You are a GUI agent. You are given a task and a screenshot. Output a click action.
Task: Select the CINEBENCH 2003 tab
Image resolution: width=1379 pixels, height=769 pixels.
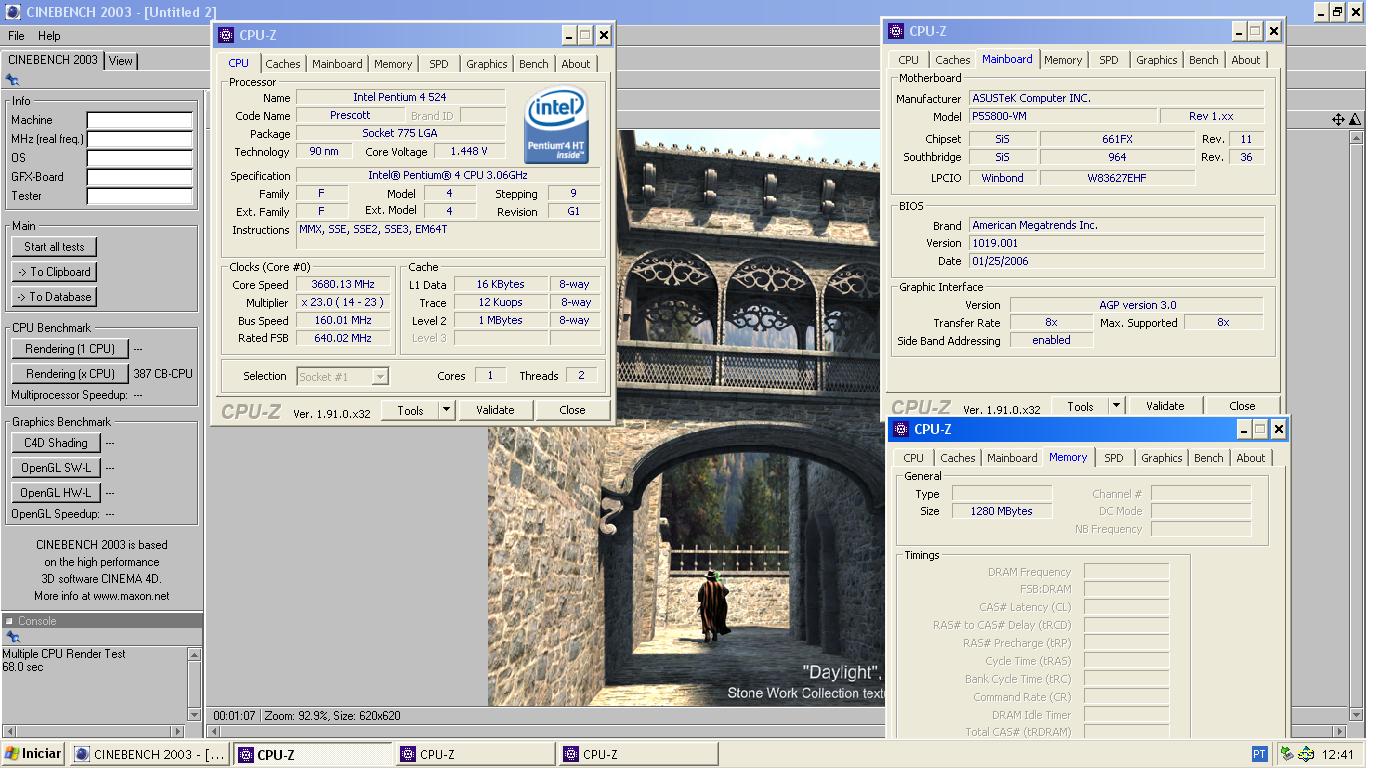pos(53,60)
